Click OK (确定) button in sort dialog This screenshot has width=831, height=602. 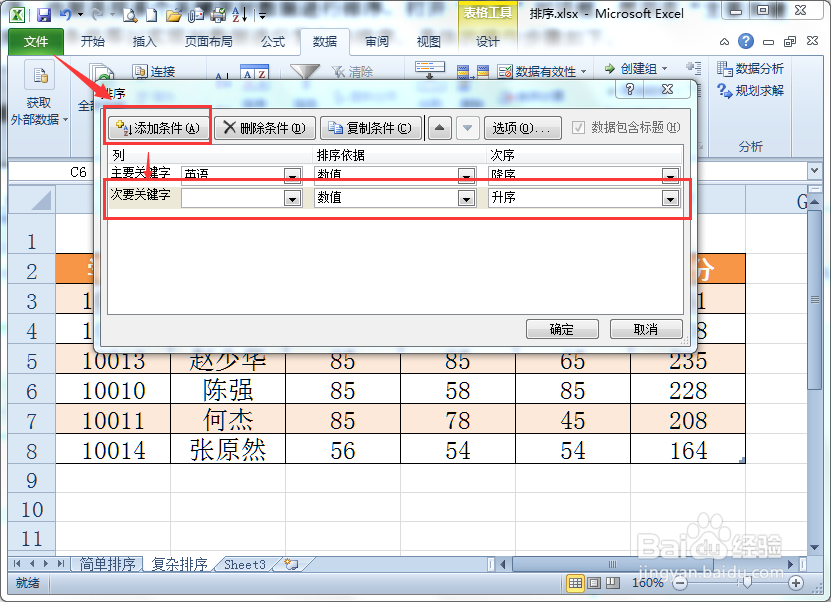coord(562,329)
